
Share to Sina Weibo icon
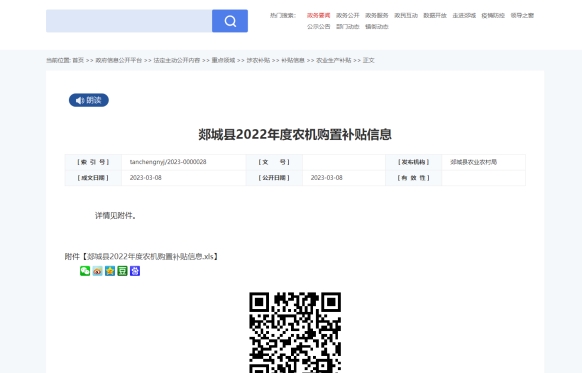pos(97,271)
